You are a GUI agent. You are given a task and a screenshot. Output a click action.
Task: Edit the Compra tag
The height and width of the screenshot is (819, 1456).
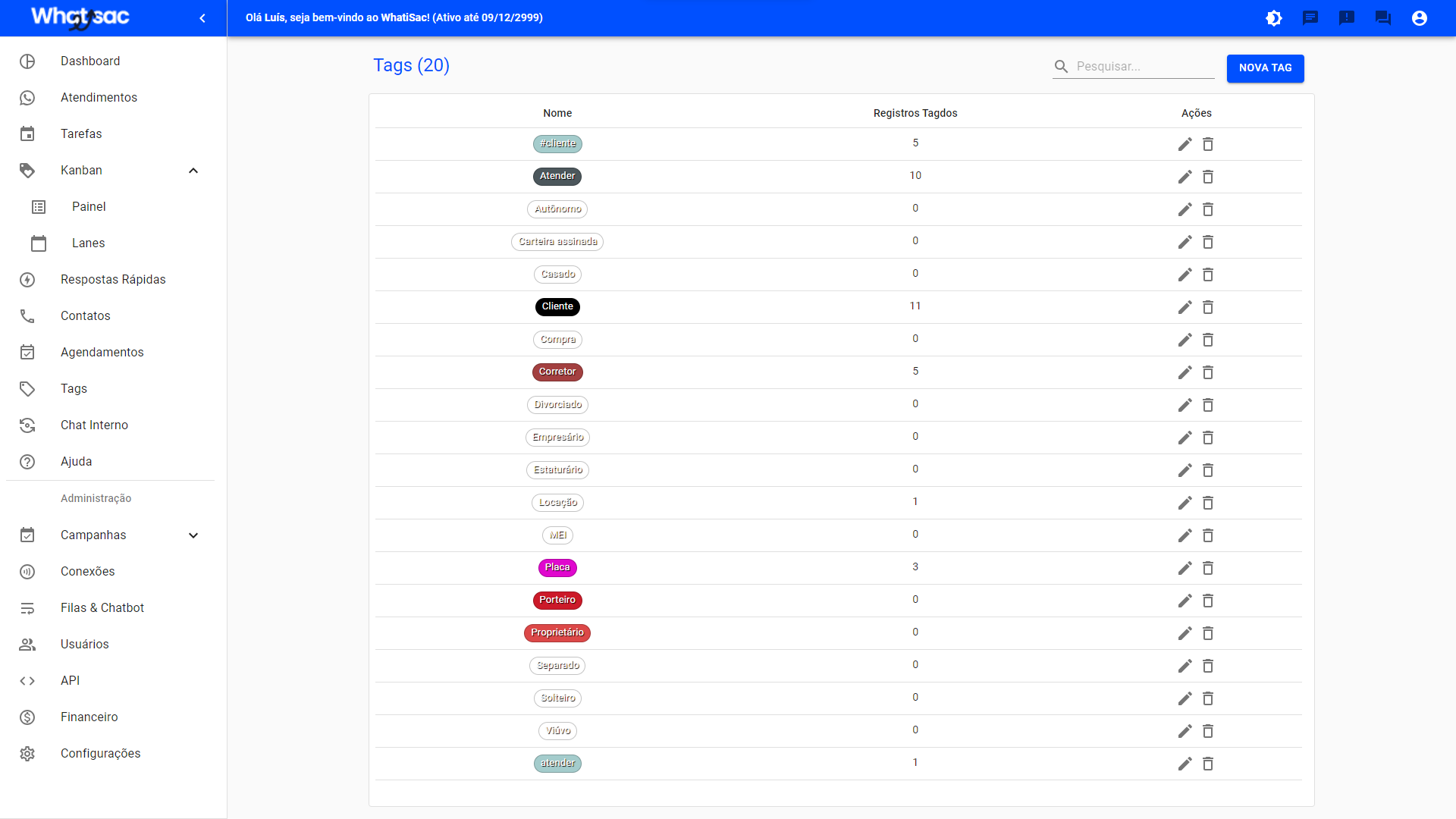click(x=1185, y=340)
